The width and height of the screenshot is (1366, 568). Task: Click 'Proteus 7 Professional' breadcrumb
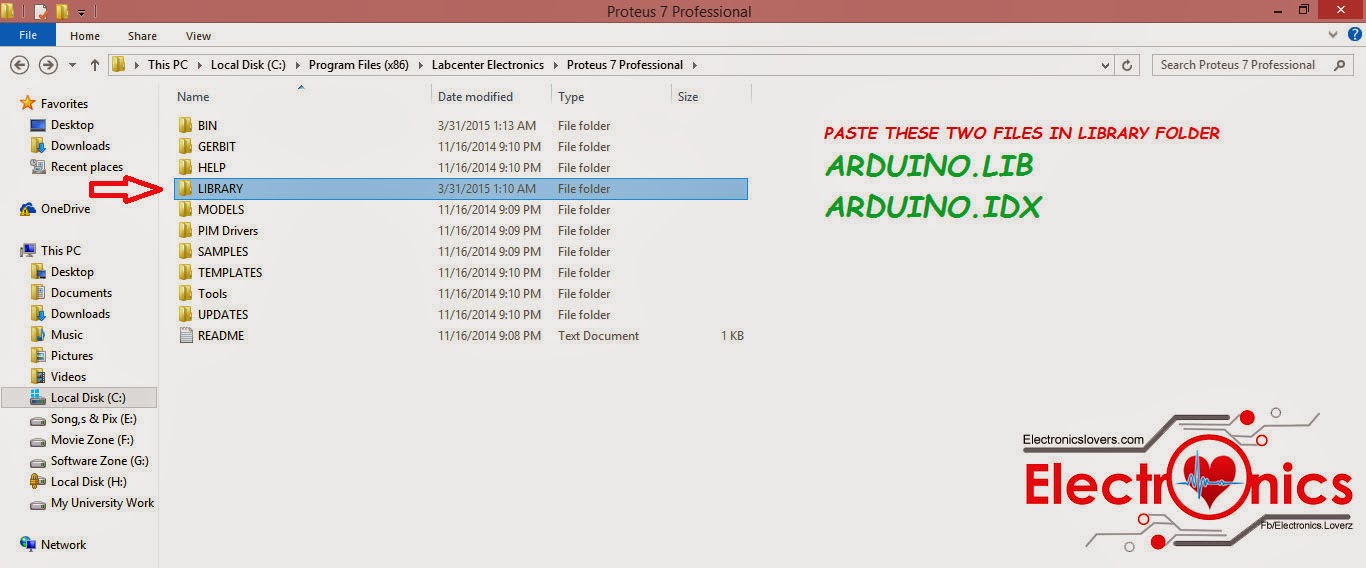coord(625,65)
